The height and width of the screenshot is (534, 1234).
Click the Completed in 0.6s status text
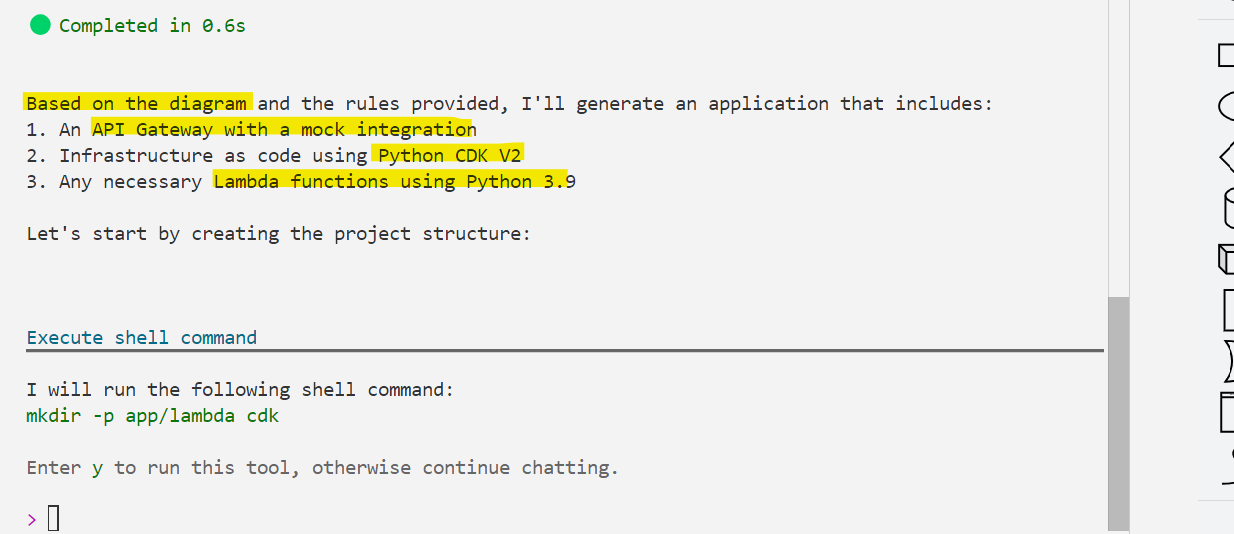(x=152, y=26)
